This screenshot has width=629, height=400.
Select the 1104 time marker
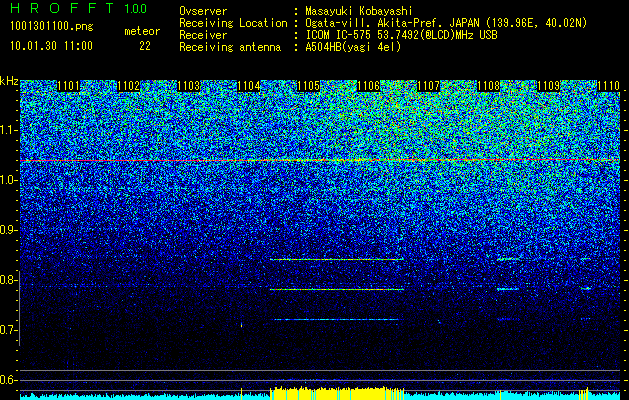249,86
